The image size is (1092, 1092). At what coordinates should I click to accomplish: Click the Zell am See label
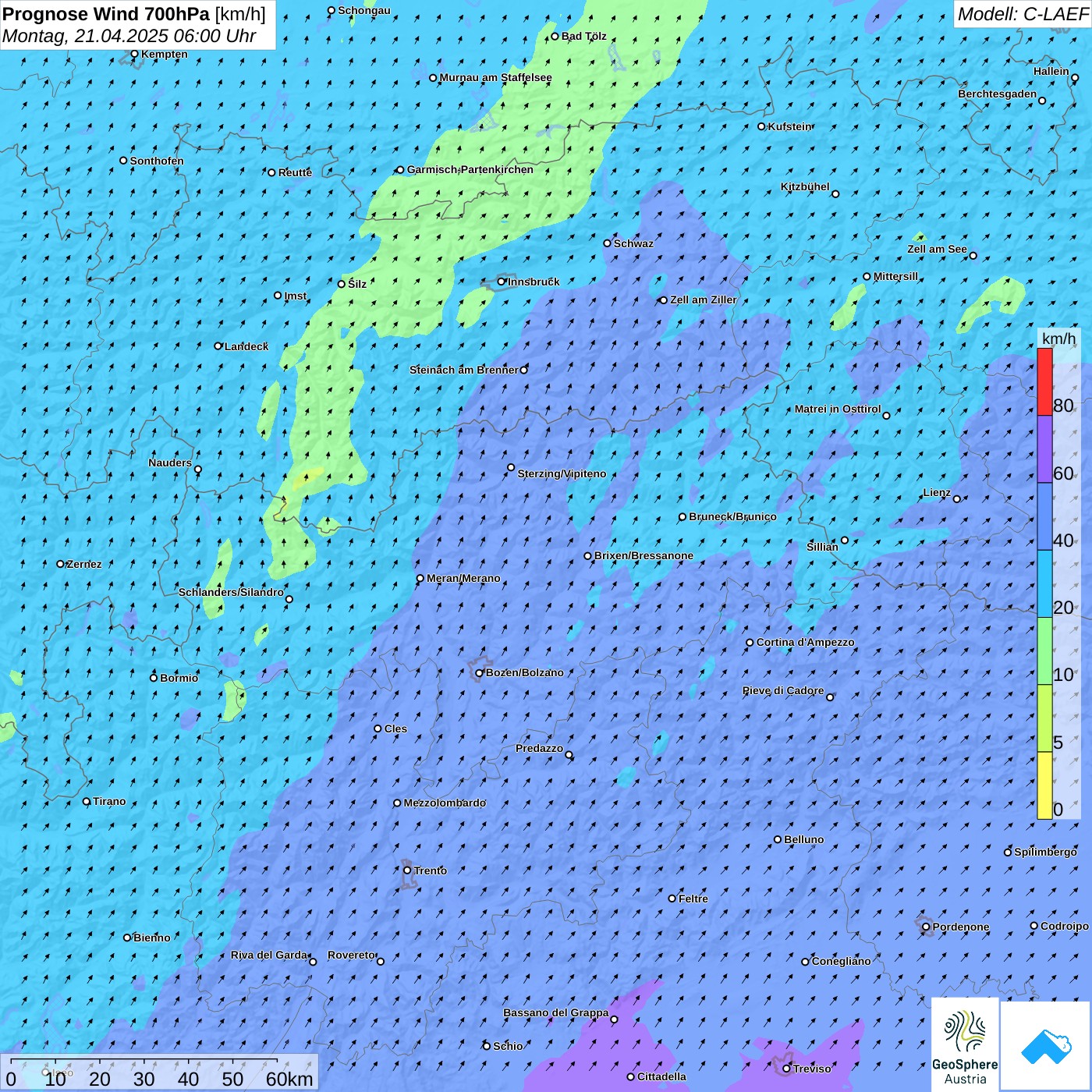[937, 249]
